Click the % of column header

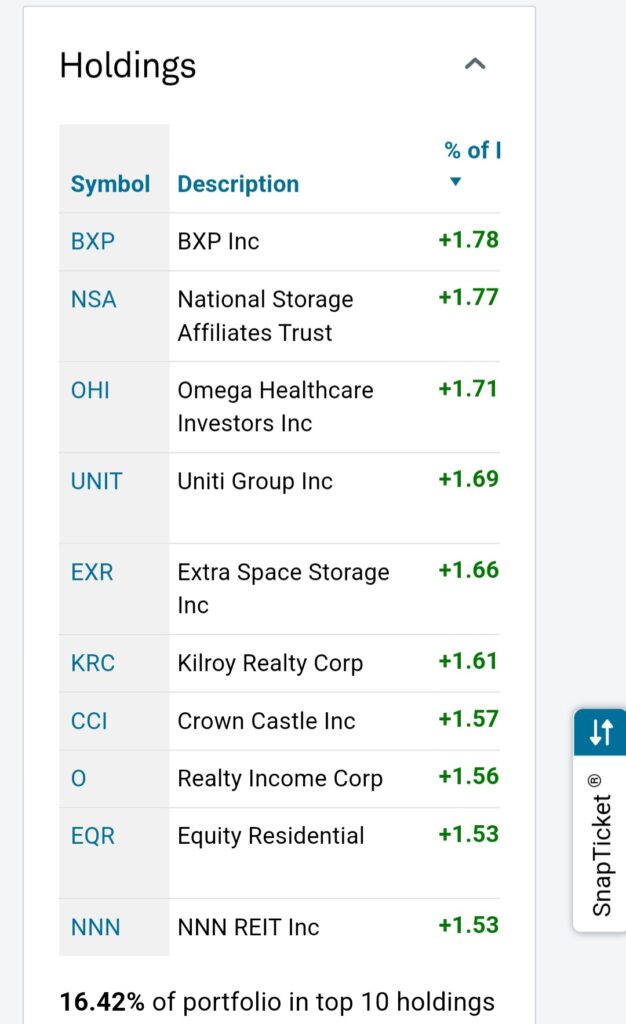point(472,151)
